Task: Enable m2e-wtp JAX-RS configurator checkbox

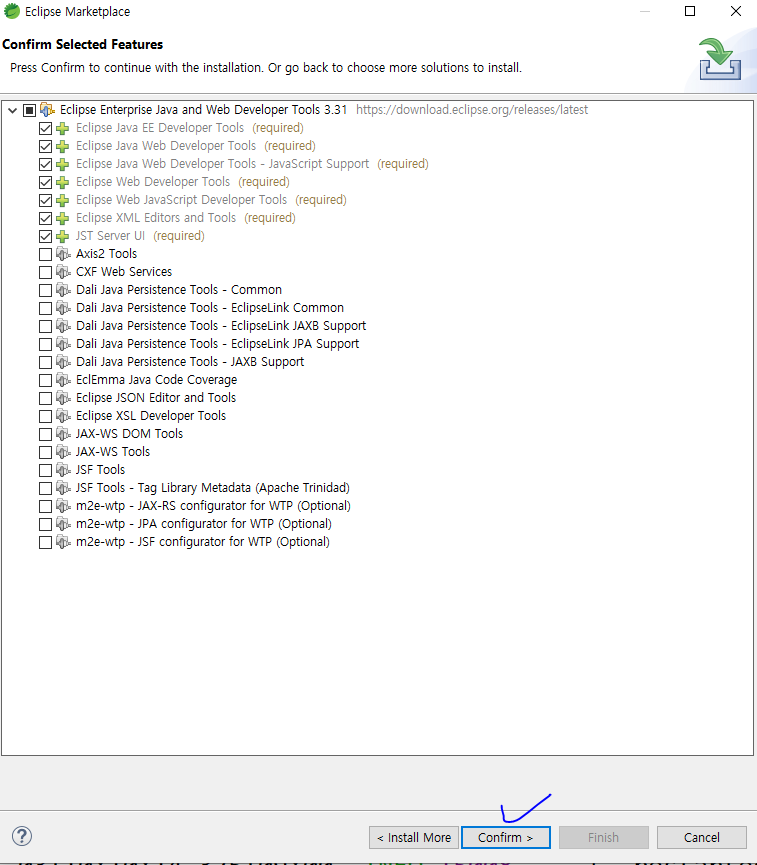Action: (45, 506)
